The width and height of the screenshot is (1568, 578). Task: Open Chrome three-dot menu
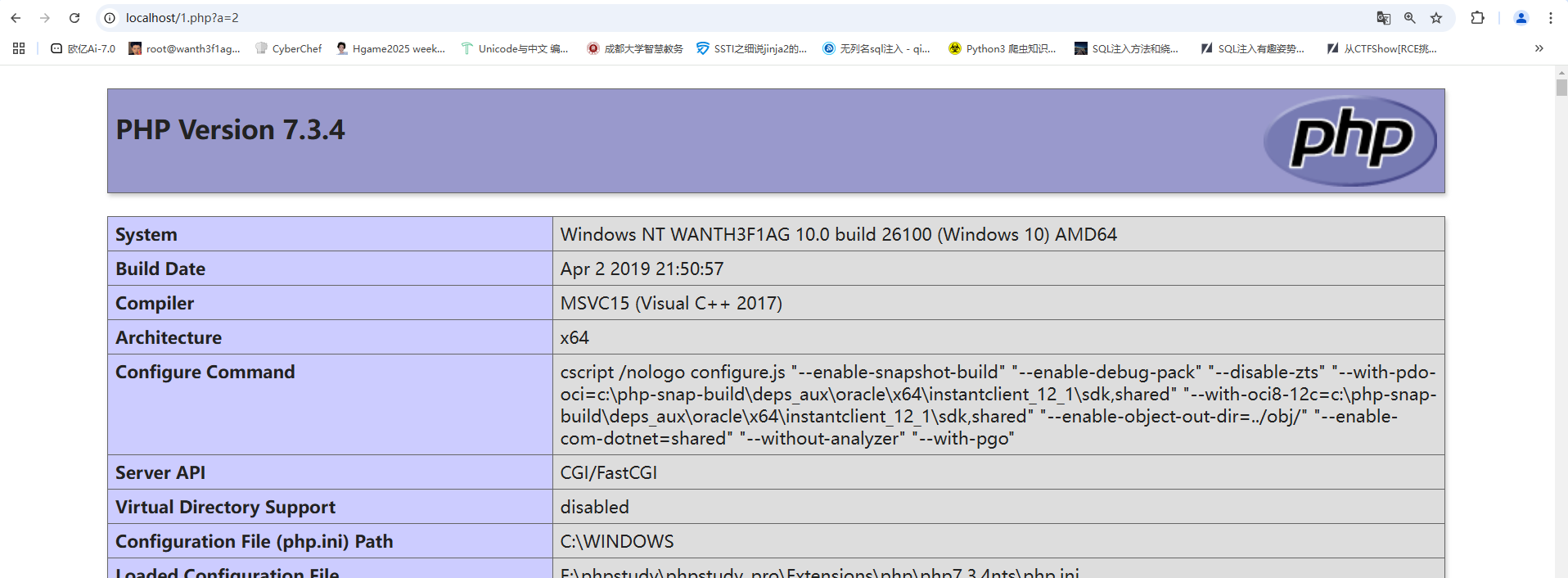tap(1551, 18)
